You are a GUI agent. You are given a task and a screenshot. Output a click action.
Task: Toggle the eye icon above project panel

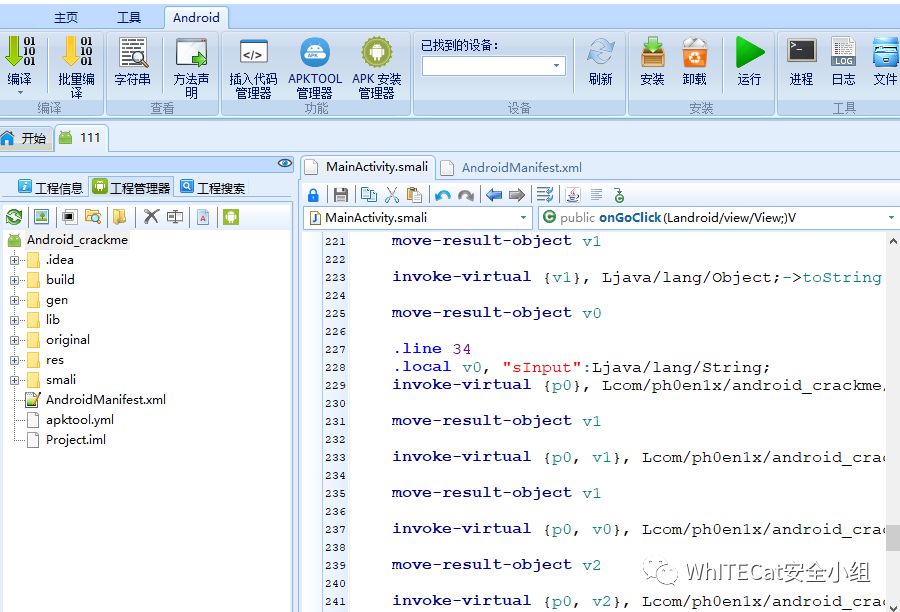click(285, 163)
